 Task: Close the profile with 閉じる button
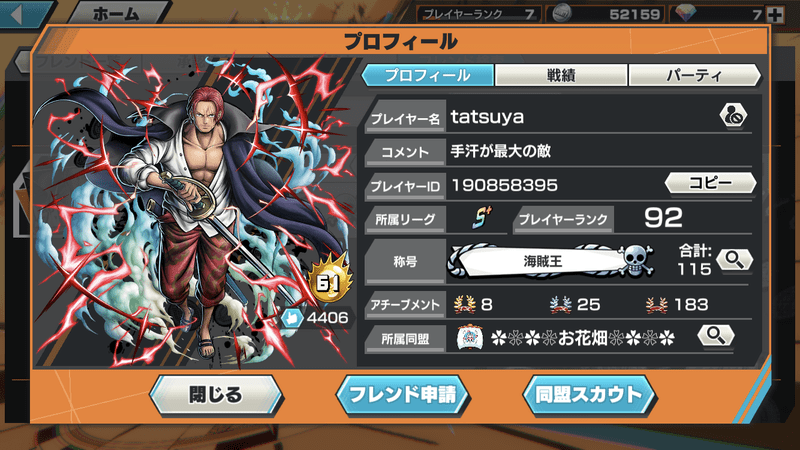[x=216, y=395]
